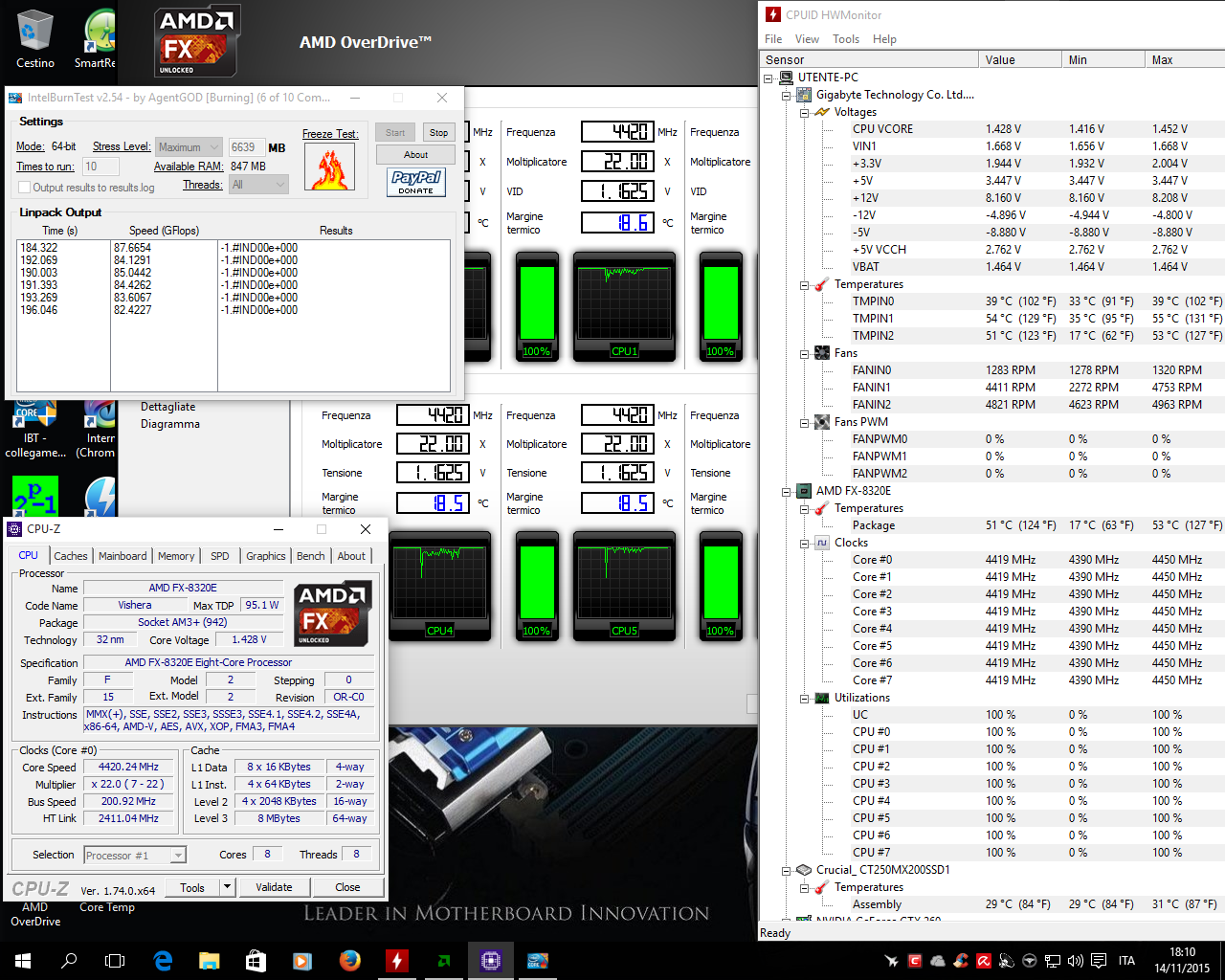Click the Value column header in HWMonitor

tap(1020, 60)
